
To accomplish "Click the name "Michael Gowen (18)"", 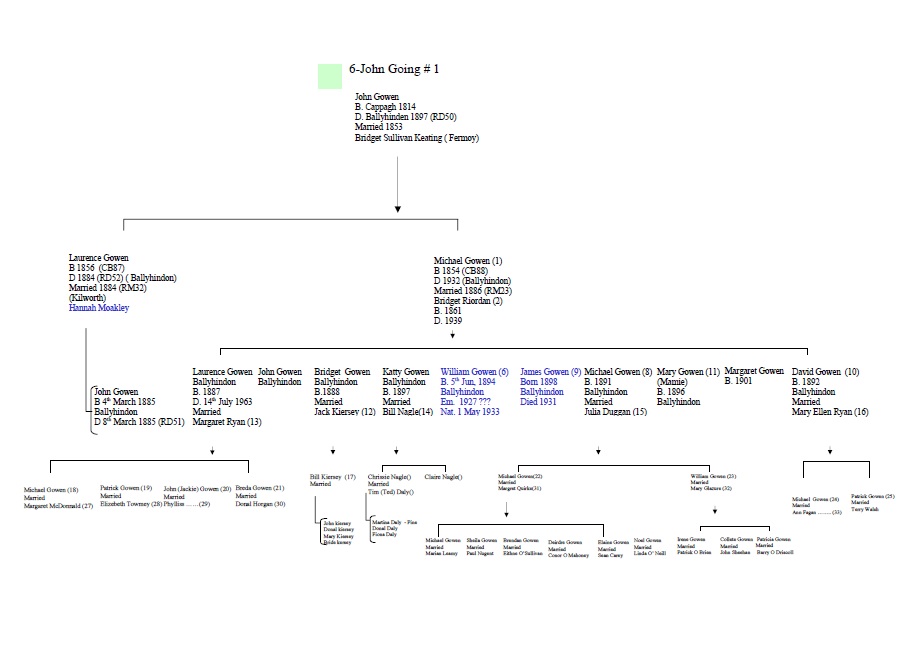I will point(51,490).
